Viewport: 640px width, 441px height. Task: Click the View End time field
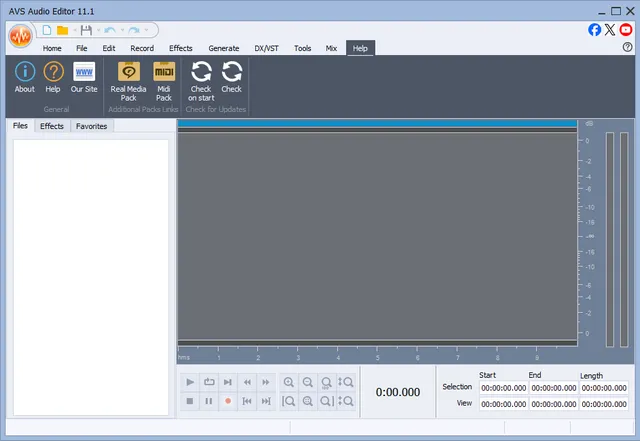(554, 404)
